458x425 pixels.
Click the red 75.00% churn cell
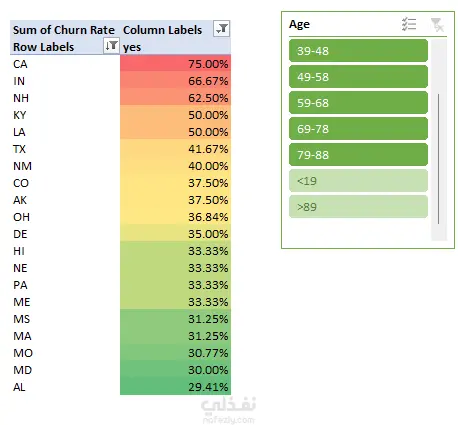pyautogui.click(x=175, y=63)
